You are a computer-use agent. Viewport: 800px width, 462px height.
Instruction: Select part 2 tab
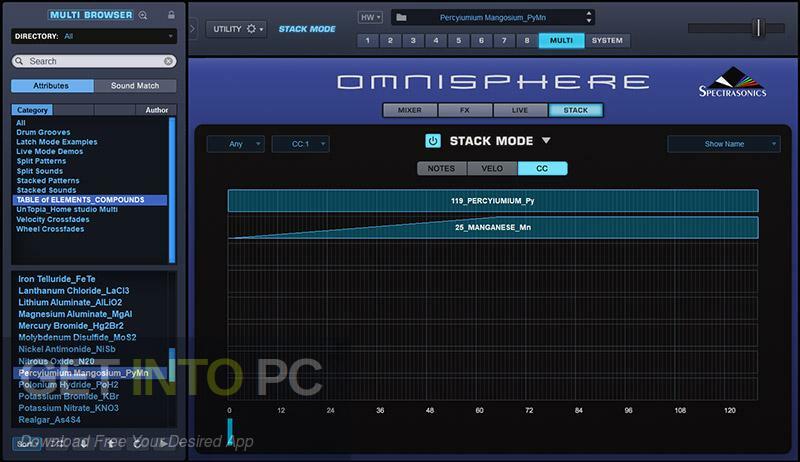(390, 40)
